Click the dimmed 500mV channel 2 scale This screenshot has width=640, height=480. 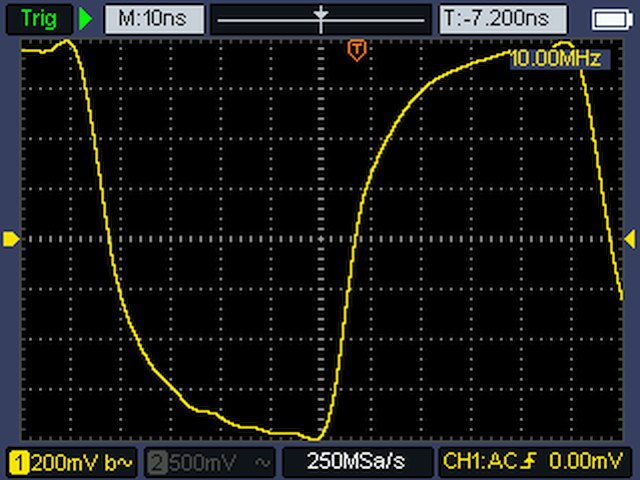203,463
